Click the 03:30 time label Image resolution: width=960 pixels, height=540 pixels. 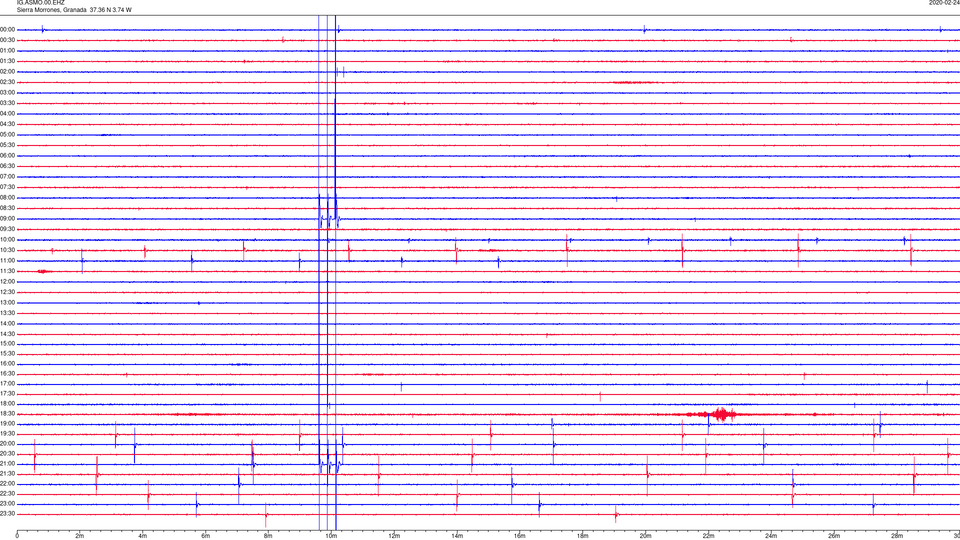pos(8,103)
